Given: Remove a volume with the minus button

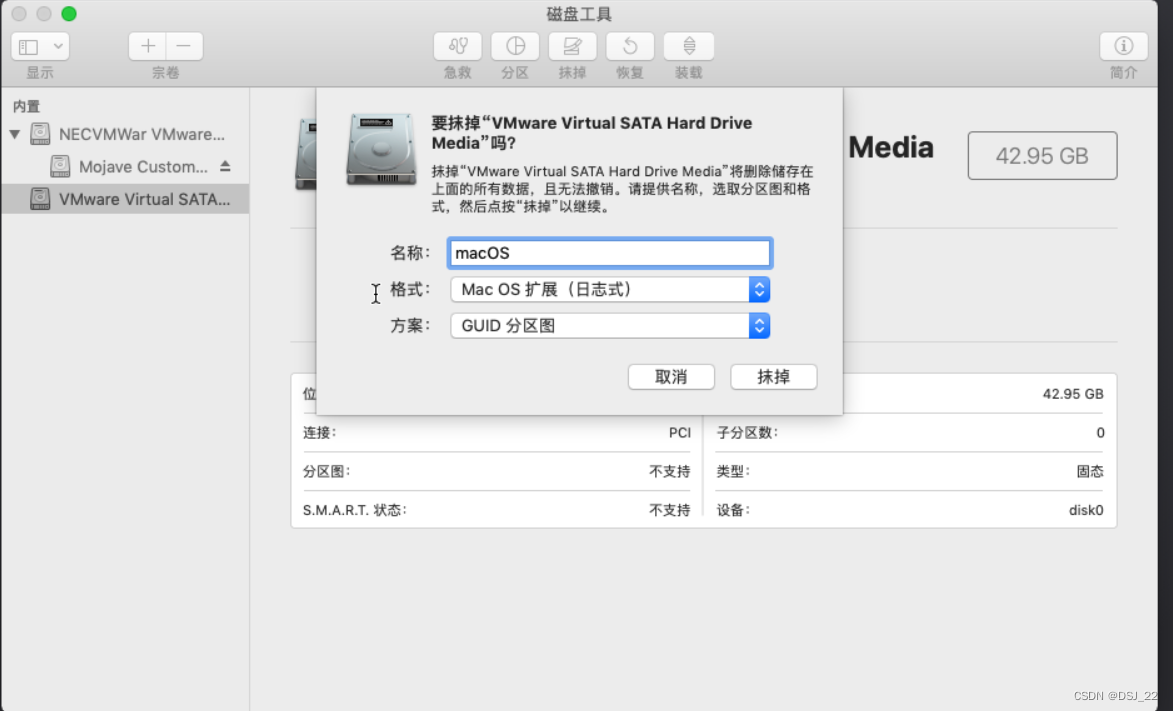Looking at the screenshot, I should (184, 46).
